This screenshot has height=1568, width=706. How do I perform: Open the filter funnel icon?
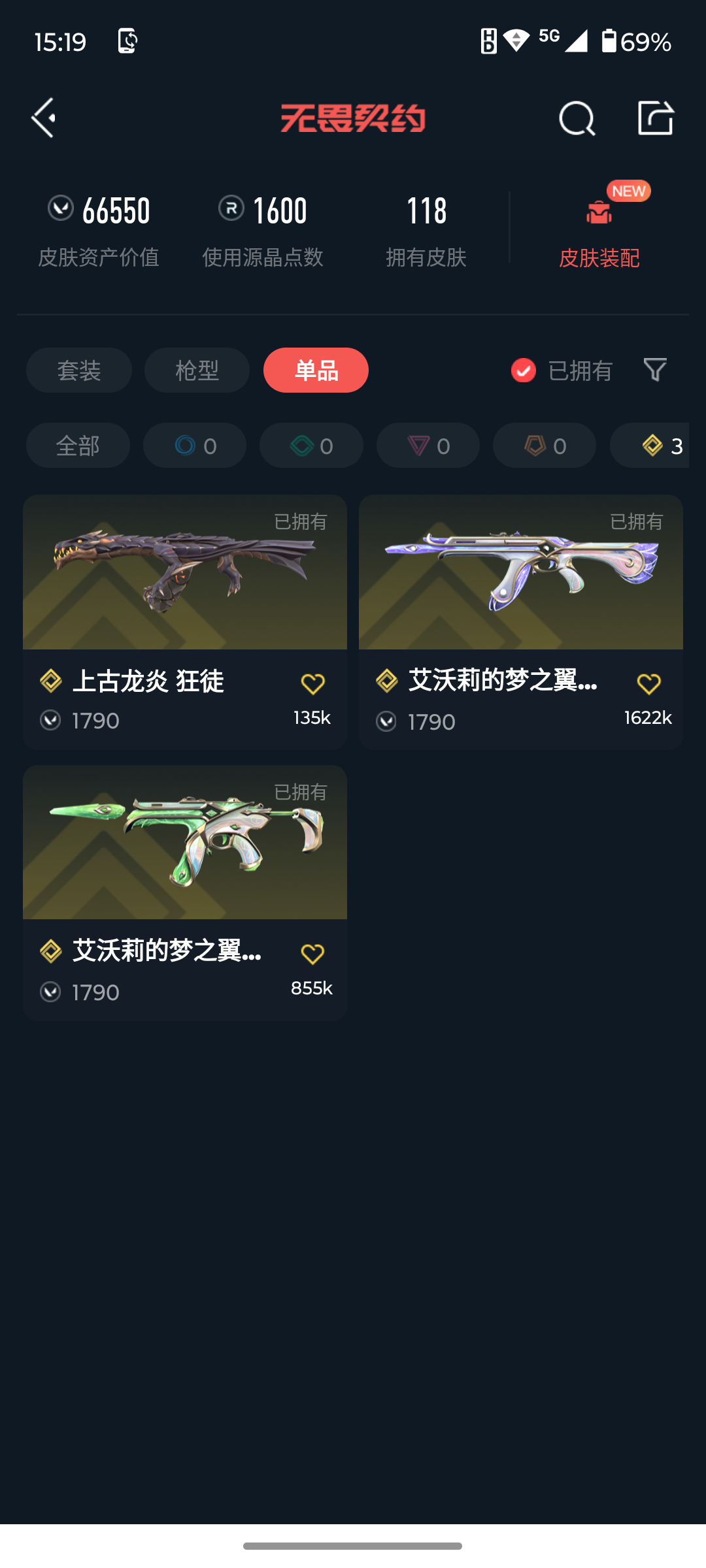coord(655,370)
